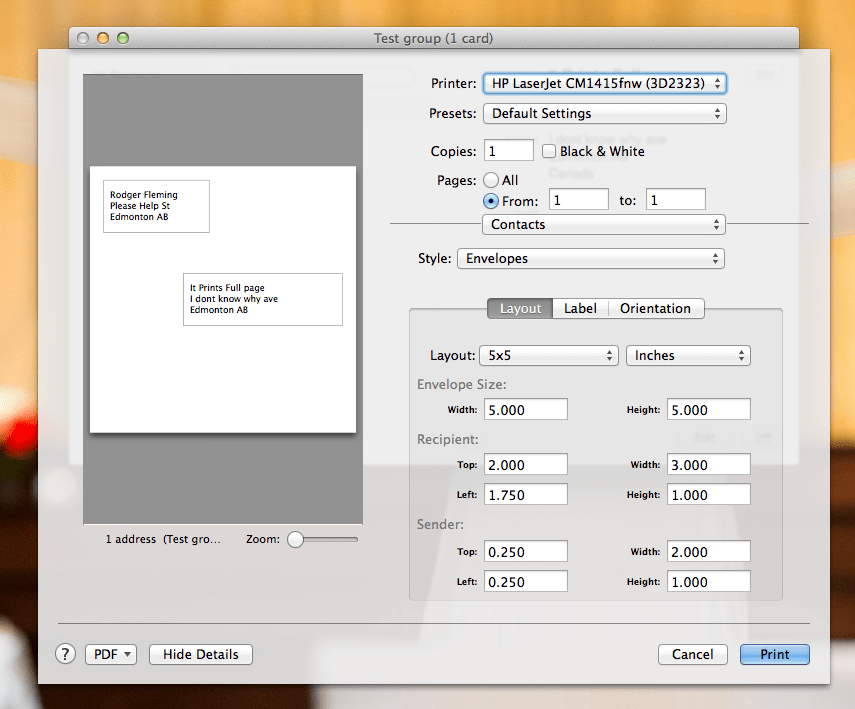Switch to the Orientation tab

(655, 308)
